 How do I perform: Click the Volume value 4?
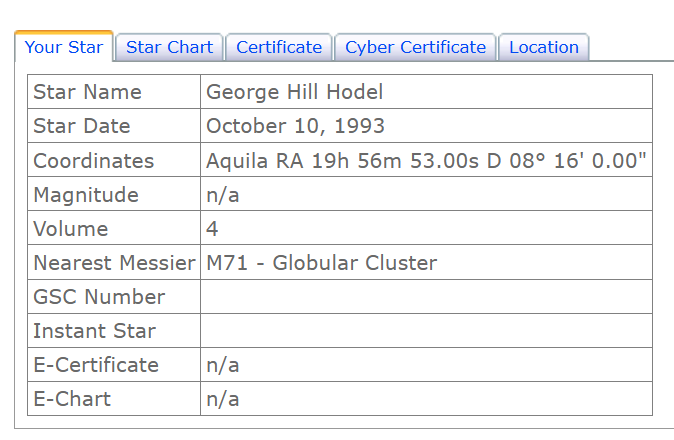212,229
